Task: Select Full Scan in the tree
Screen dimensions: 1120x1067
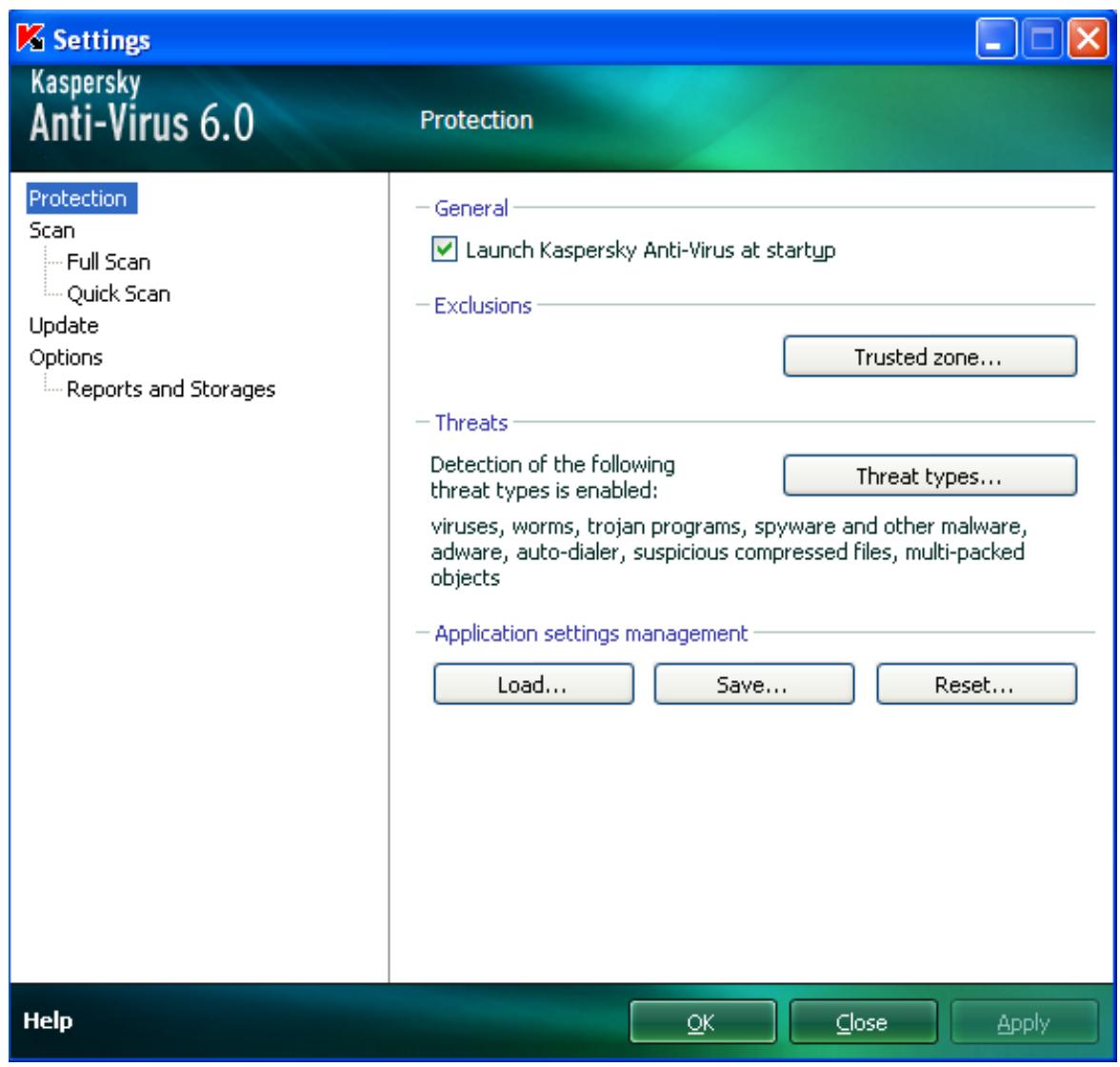Action: pyautogui.click(x=108, y=262)
